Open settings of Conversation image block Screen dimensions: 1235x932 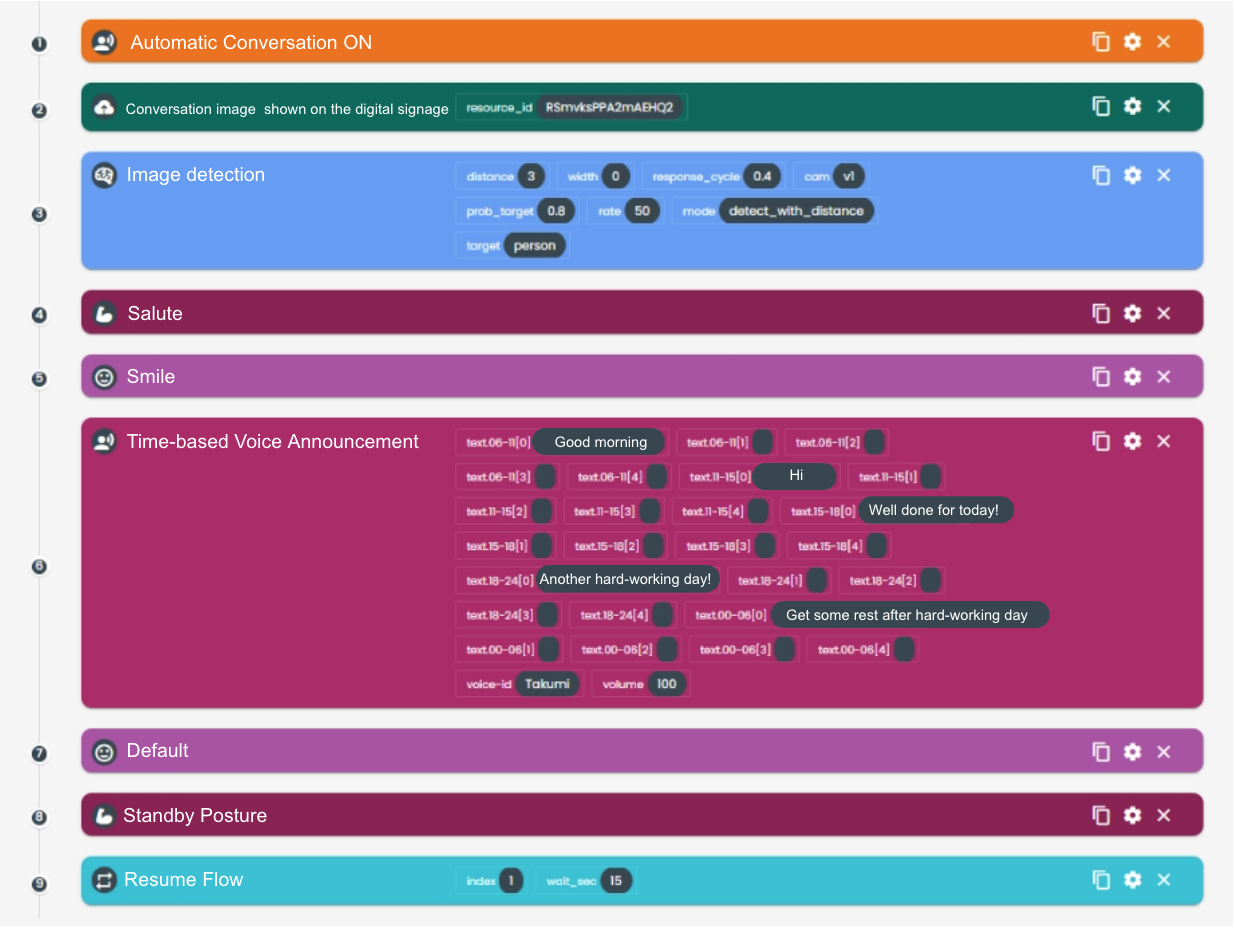pyautogui.click(x=1132, y=106)
